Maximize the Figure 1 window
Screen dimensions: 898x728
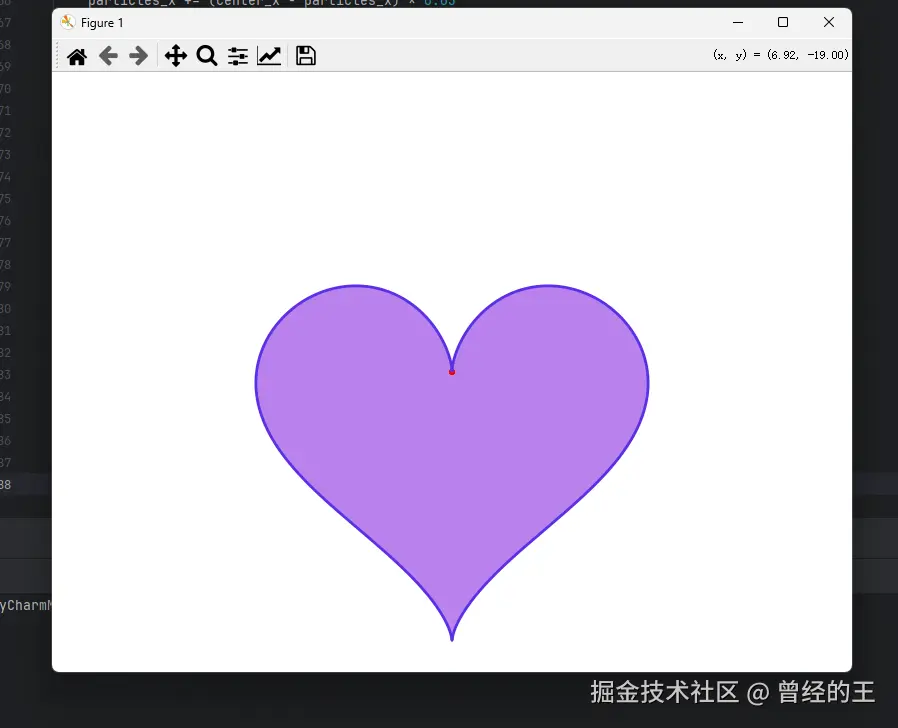tap(783, 22)
